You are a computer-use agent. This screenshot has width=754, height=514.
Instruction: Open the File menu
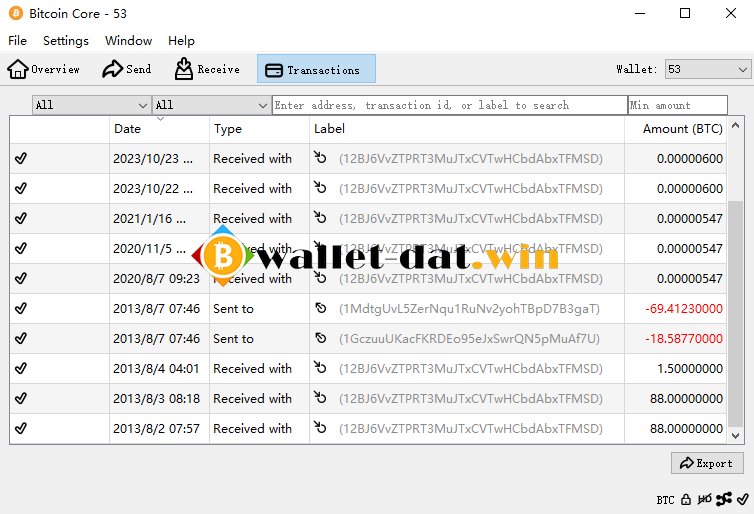click(17, 41)
